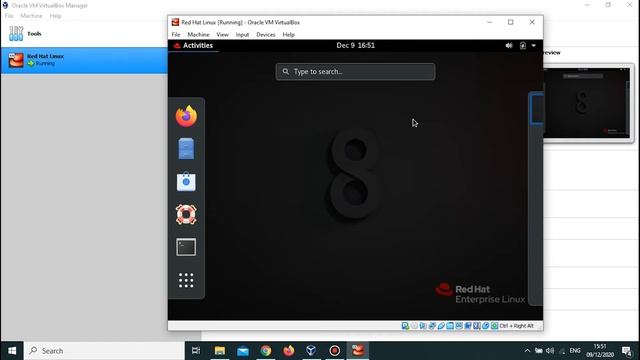Click the Type to search field
This screenshot has width=640, height=360.
point(356,71)
